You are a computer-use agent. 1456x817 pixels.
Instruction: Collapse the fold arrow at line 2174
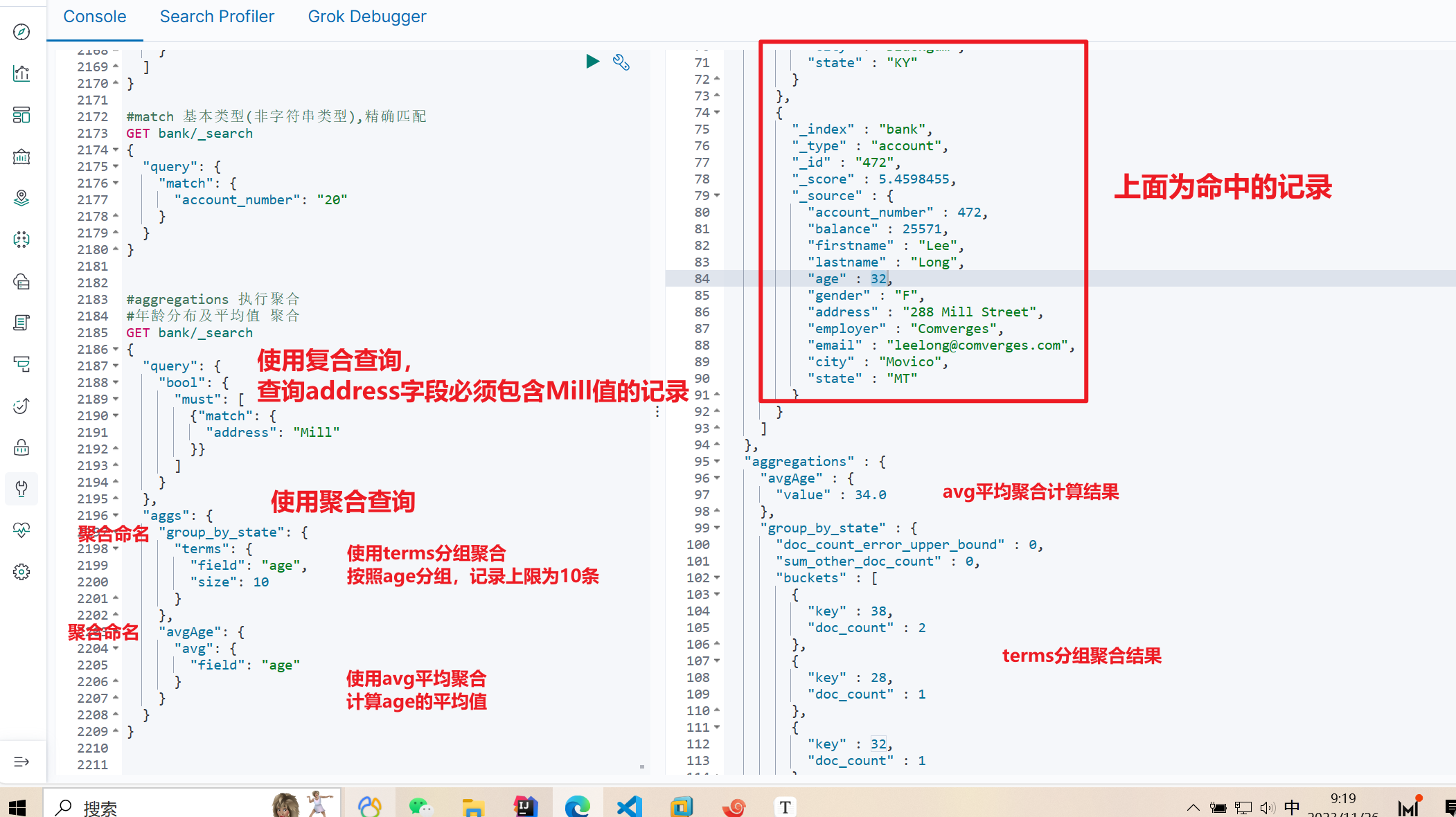[116, 150]
